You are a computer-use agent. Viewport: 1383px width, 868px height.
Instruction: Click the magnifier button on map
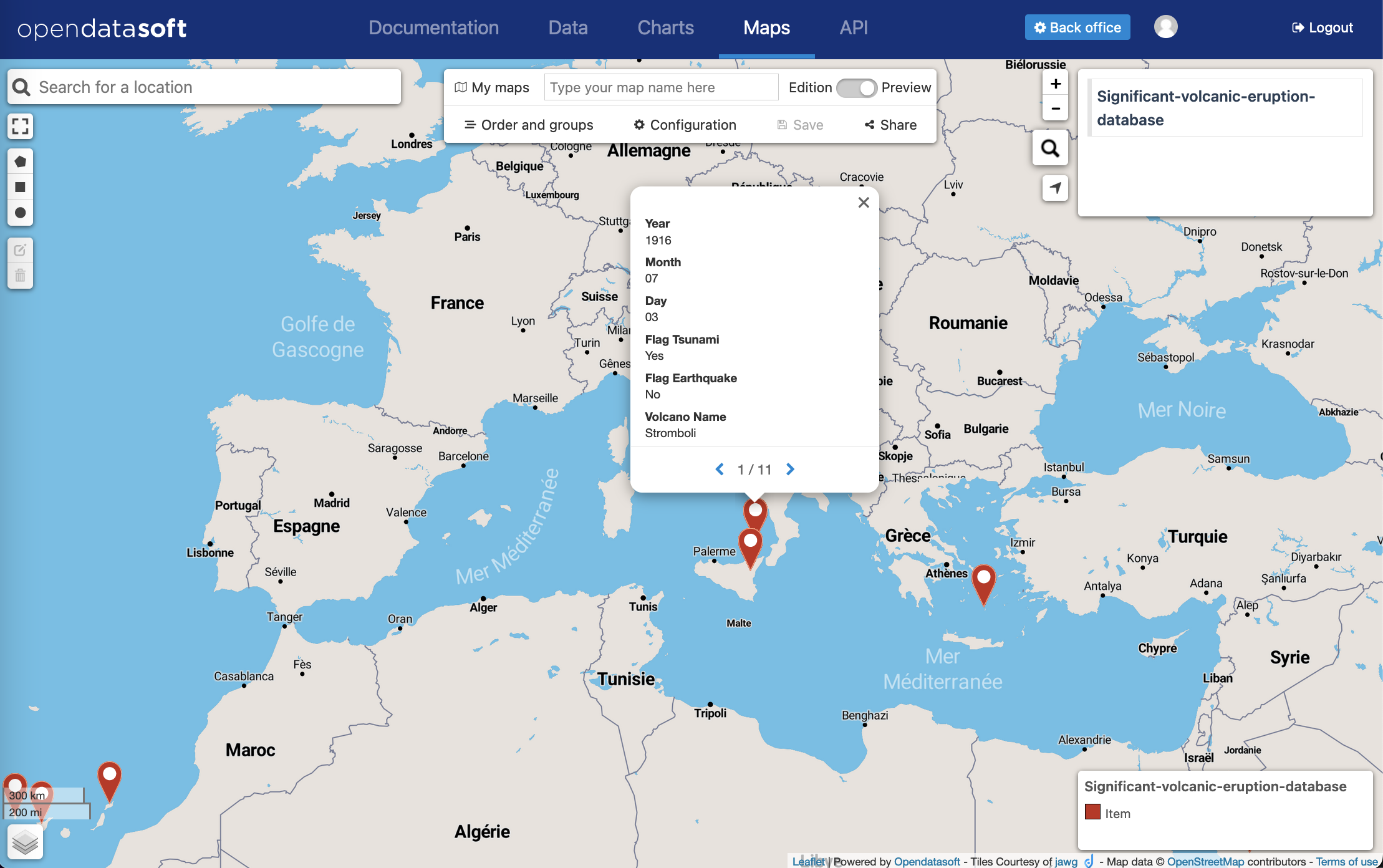coord(1050,148)
